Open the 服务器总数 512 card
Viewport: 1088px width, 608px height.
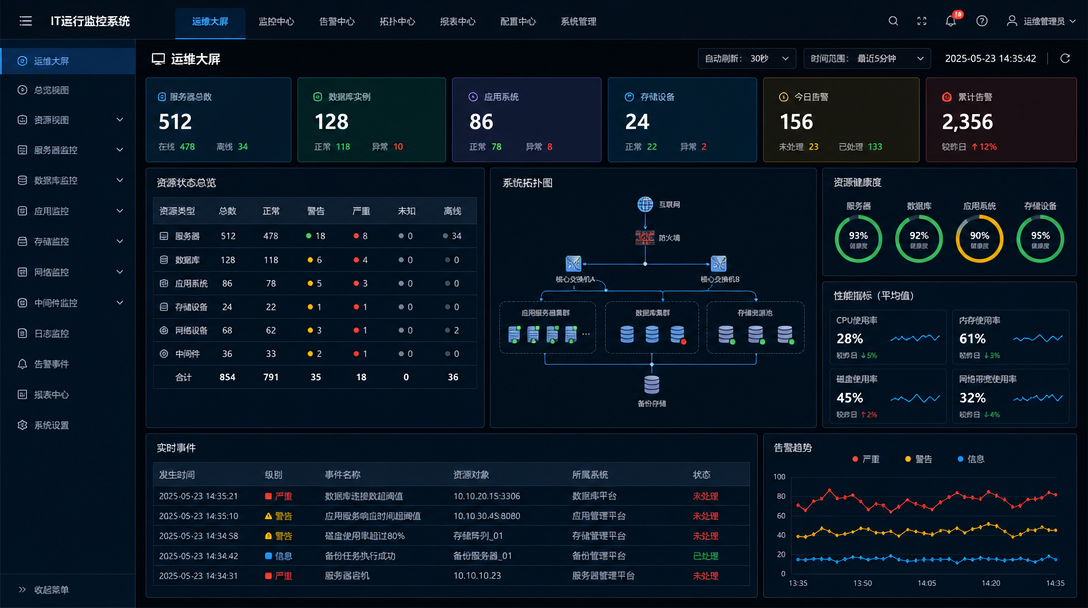click(219, 120)
